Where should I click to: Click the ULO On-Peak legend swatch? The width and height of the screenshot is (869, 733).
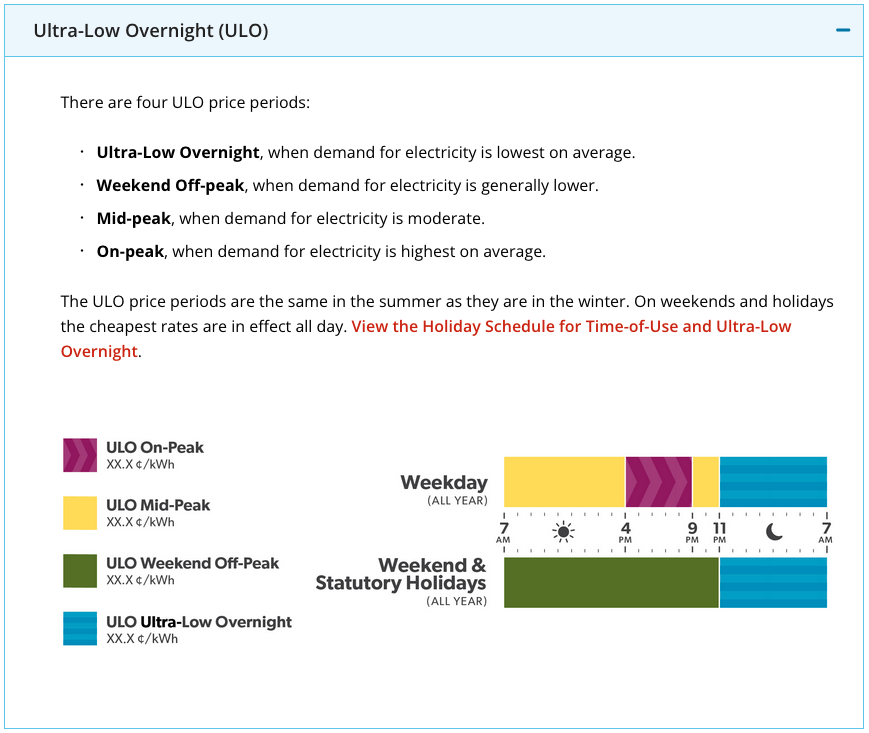click(80, 455)
